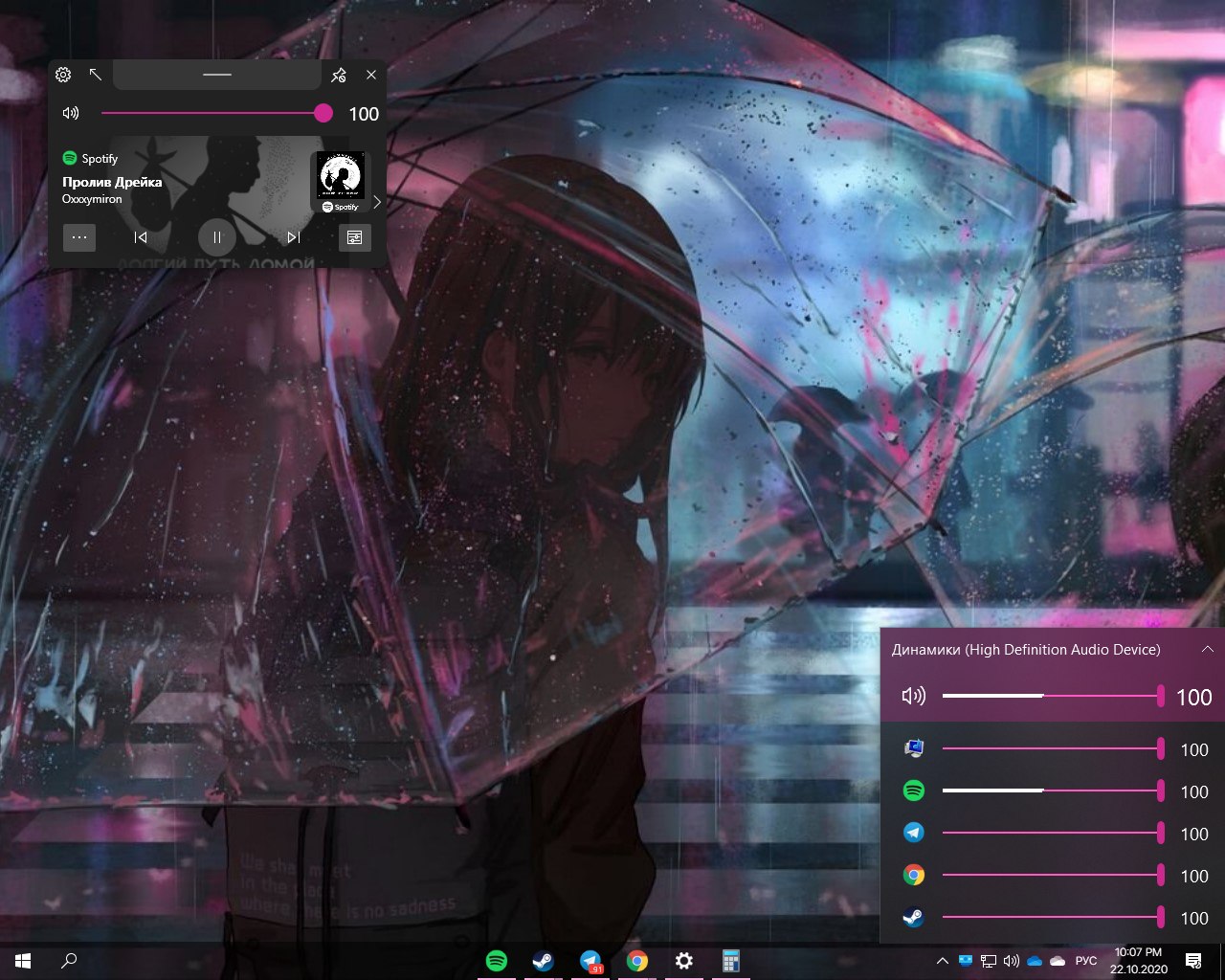Click the pink master volume slider in flyout
Viewport: 1225px width, 980px height.
216,113
